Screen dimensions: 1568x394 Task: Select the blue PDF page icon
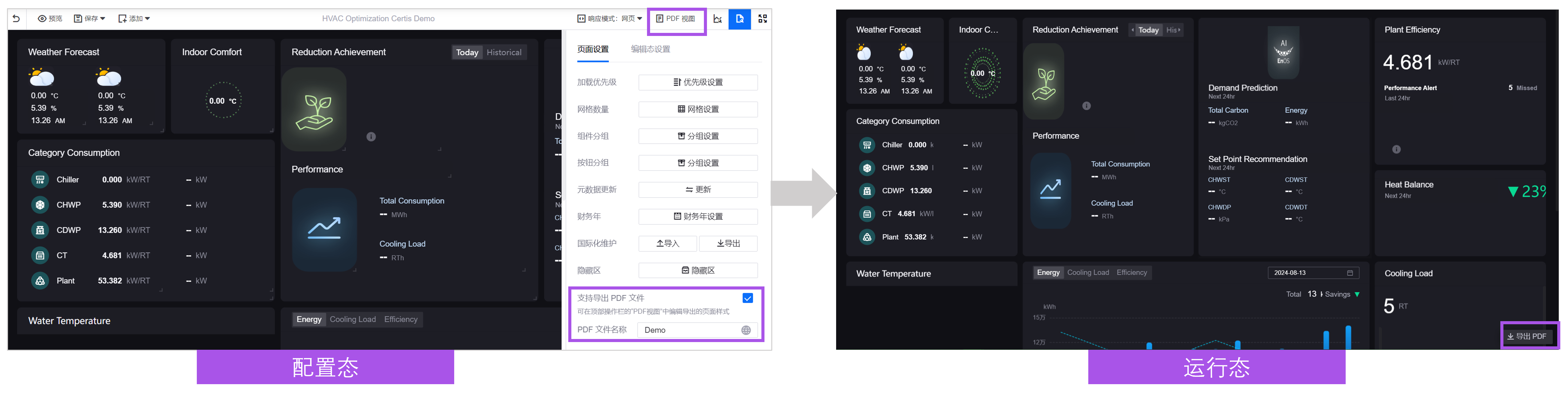[x=740, y=19]
